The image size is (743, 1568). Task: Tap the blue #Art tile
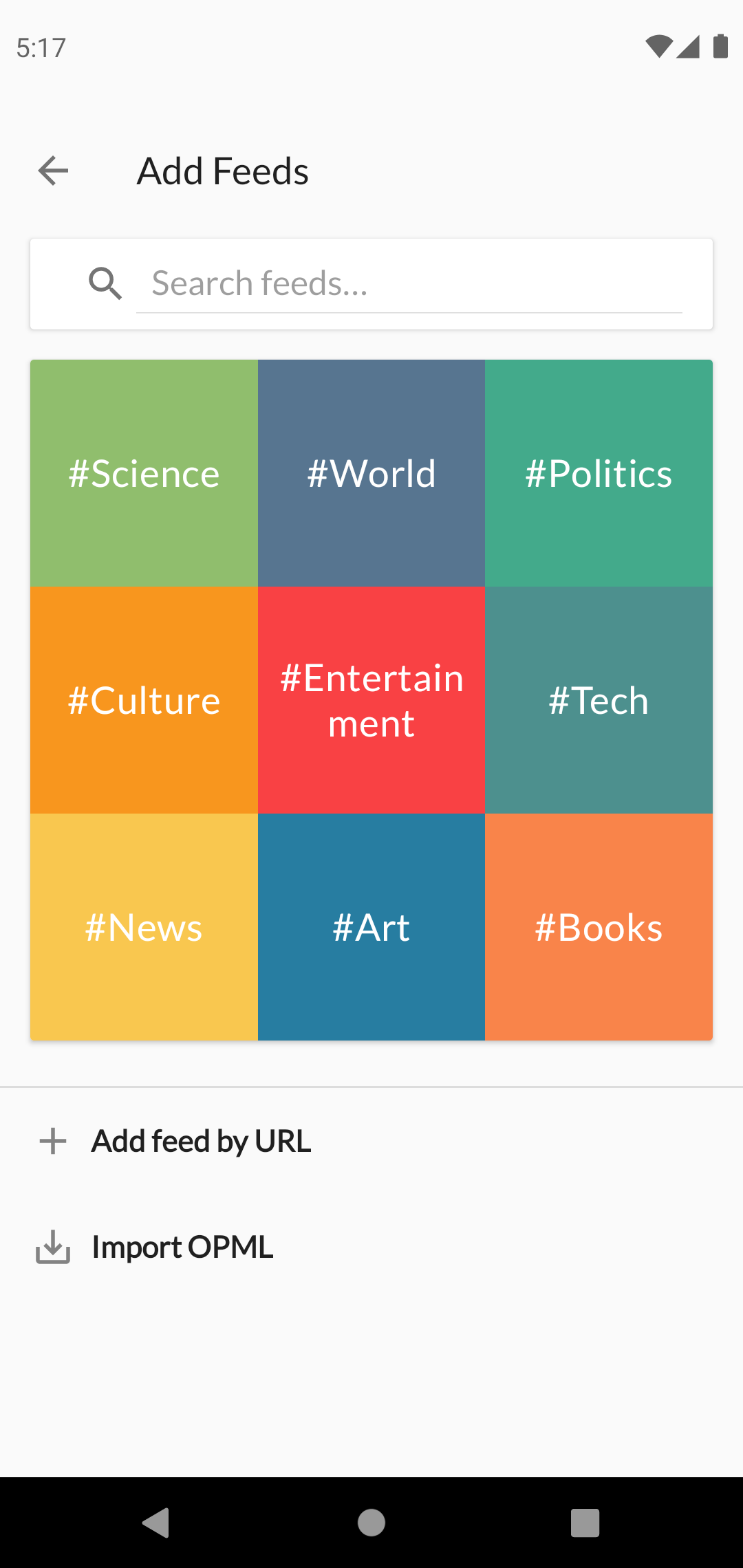tap(371, 927)
